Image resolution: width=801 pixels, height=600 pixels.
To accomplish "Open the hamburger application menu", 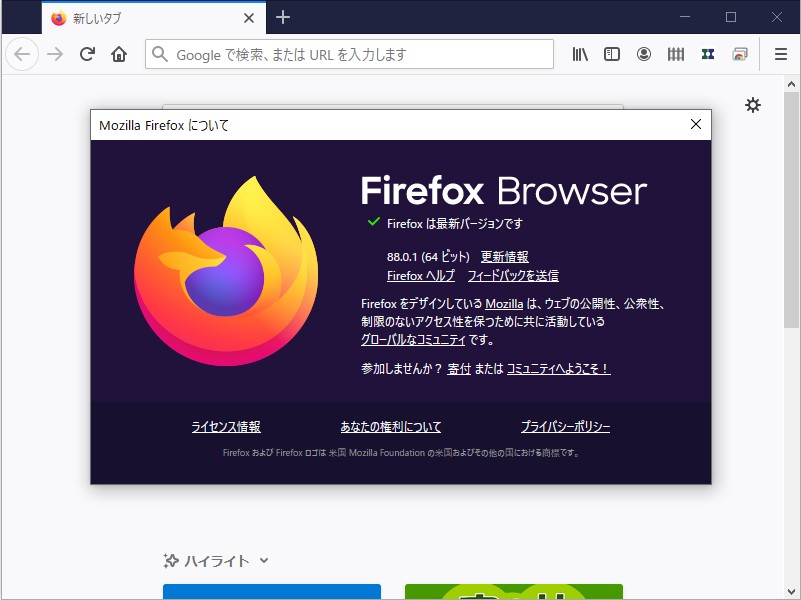I will [x=780, y=54].
